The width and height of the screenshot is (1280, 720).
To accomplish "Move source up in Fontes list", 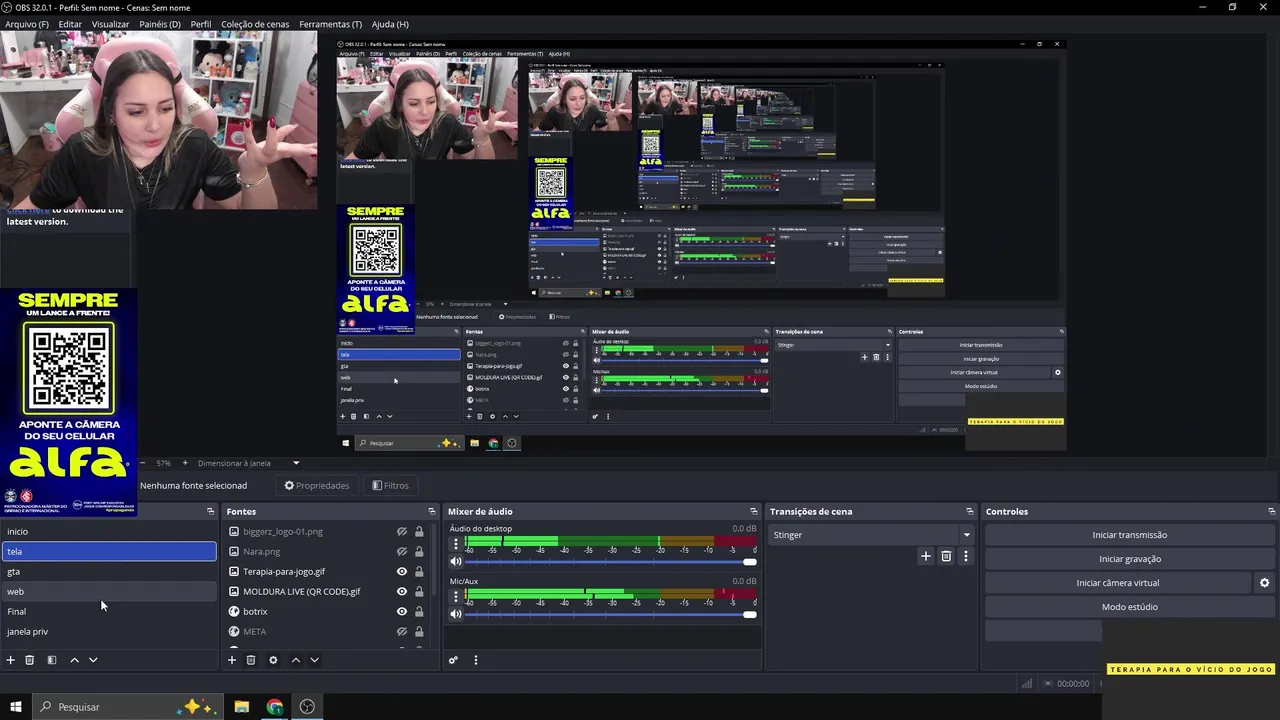I will [x=295, y=660].
